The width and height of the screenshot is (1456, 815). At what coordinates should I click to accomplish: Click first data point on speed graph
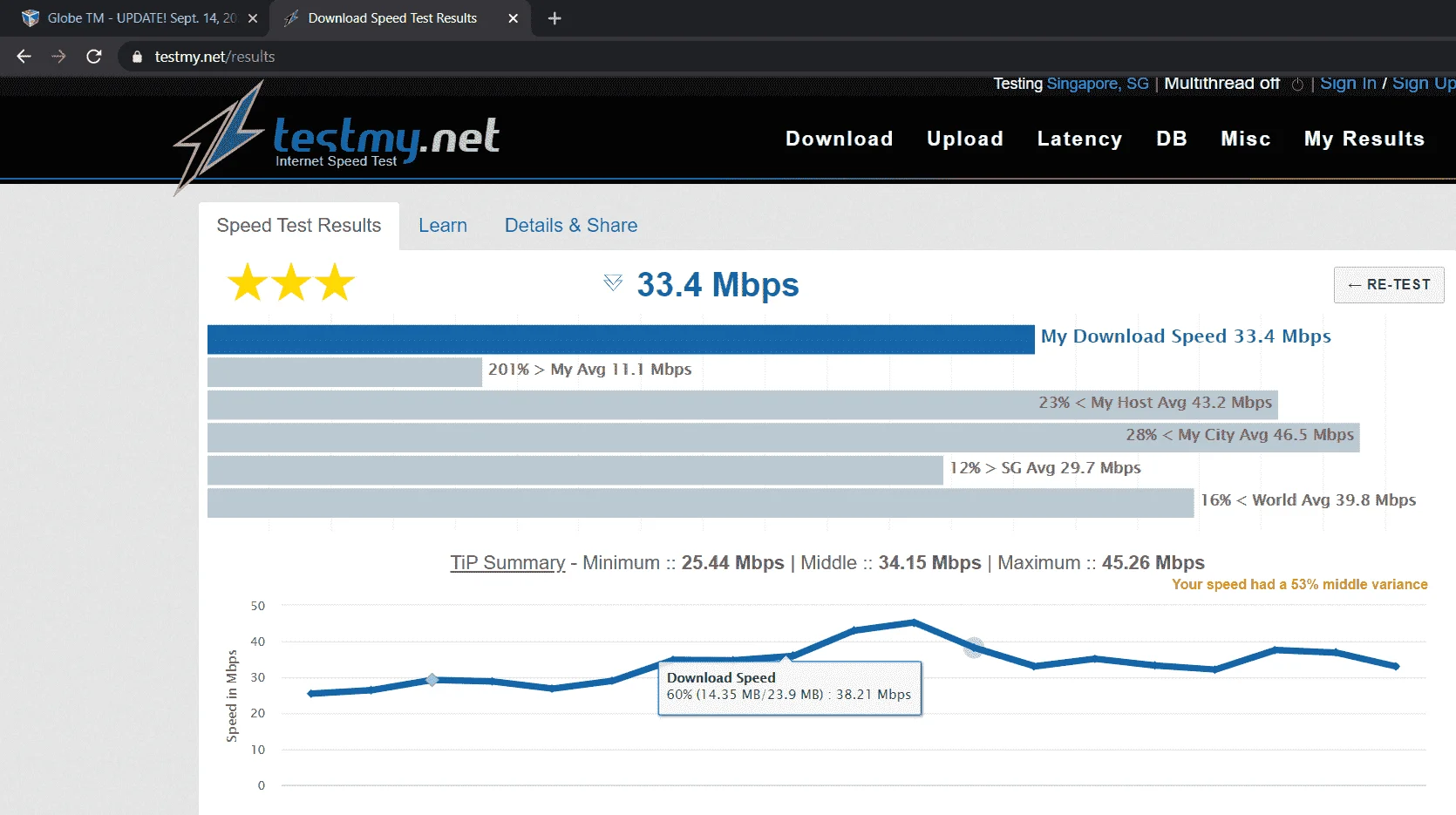click(310, 694)
